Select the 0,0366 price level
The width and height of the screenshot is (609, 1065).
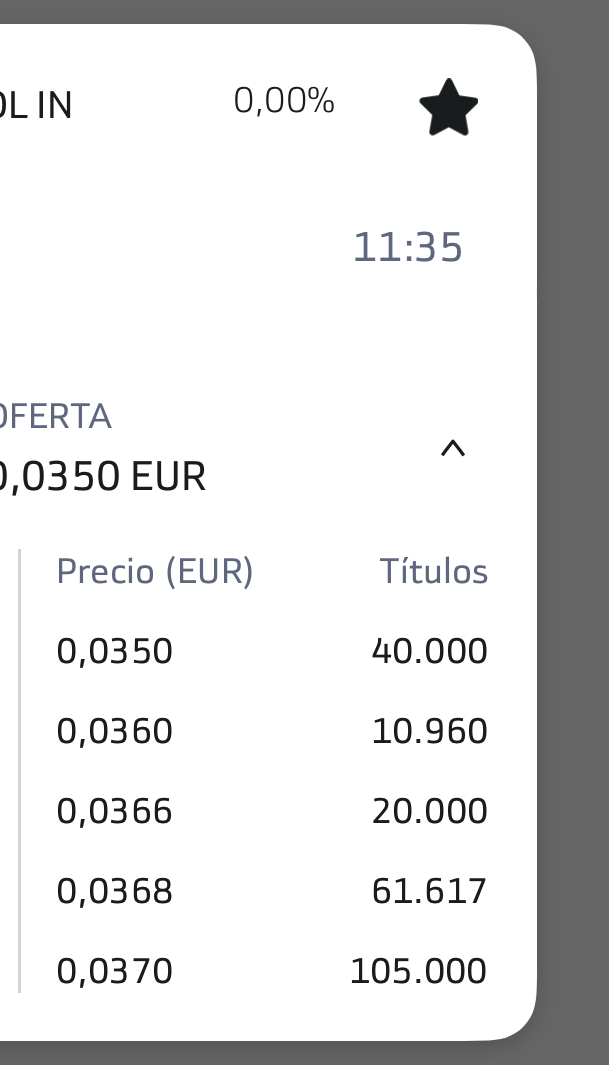click(x=115, y=811)
